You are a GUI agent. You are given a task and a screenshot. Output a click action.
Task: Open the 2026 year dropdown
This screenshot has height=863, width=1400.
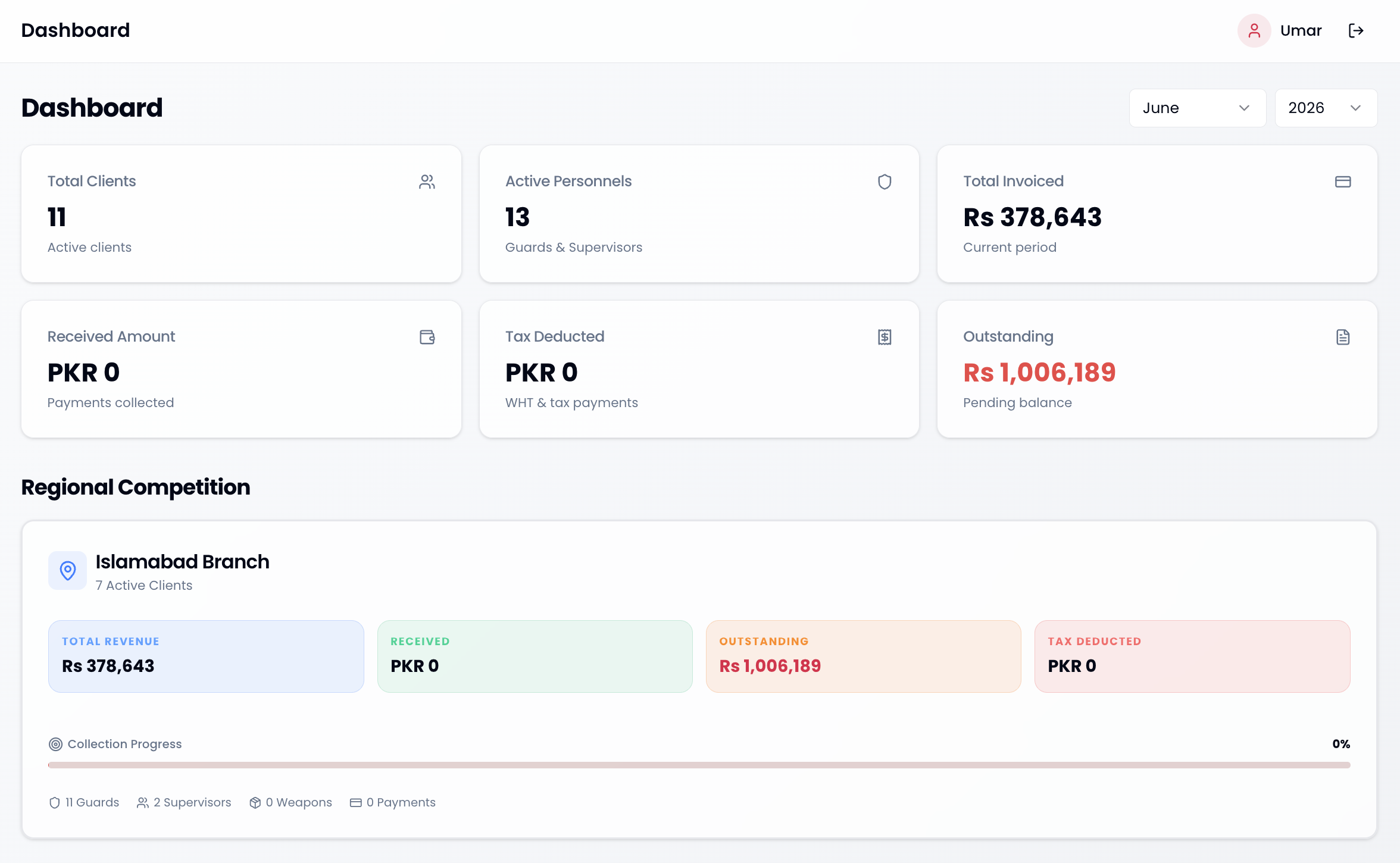point(1326,108)
